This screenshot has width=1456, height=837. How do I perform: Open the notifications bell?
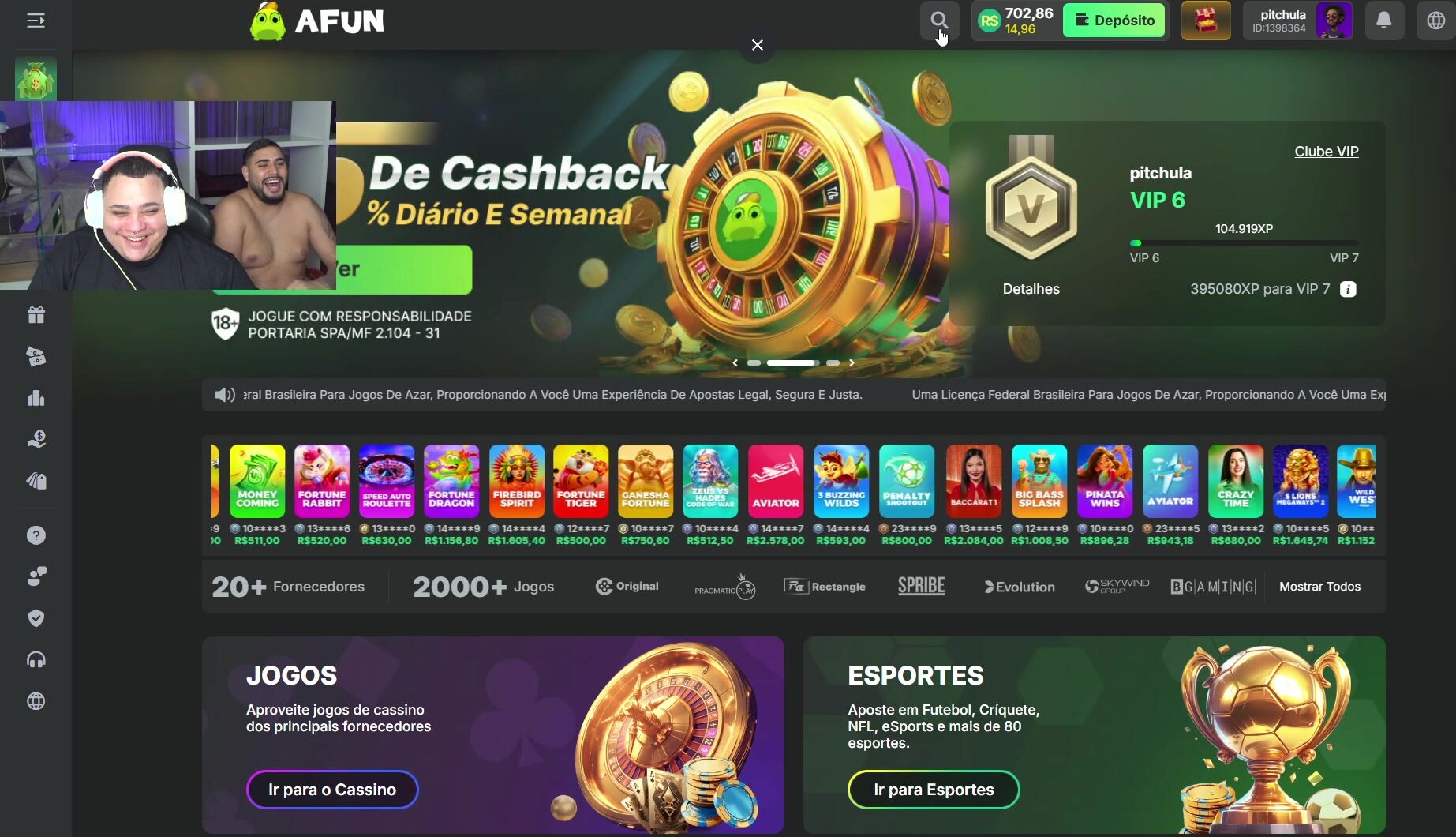point(1383,21)
